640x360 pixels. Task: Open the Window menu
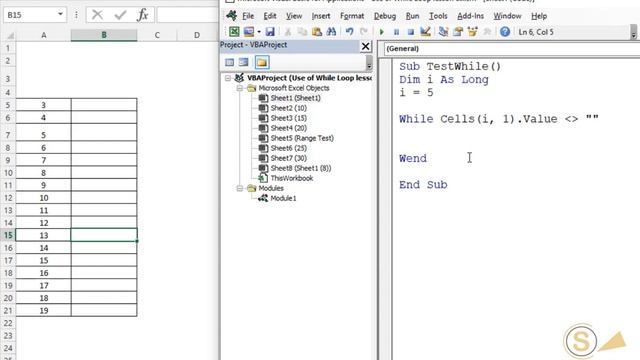(x=507, y=16)
